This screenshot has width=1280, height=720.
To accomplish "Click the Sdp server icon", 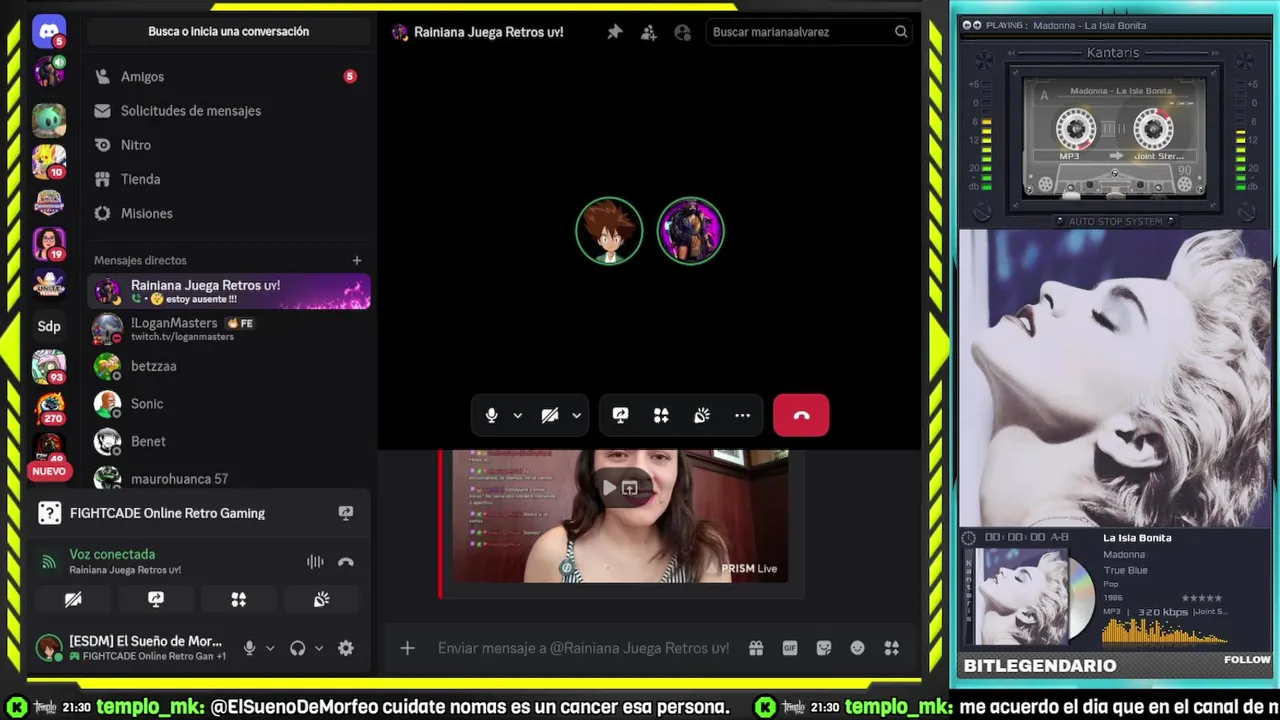I will click(48, 326).
